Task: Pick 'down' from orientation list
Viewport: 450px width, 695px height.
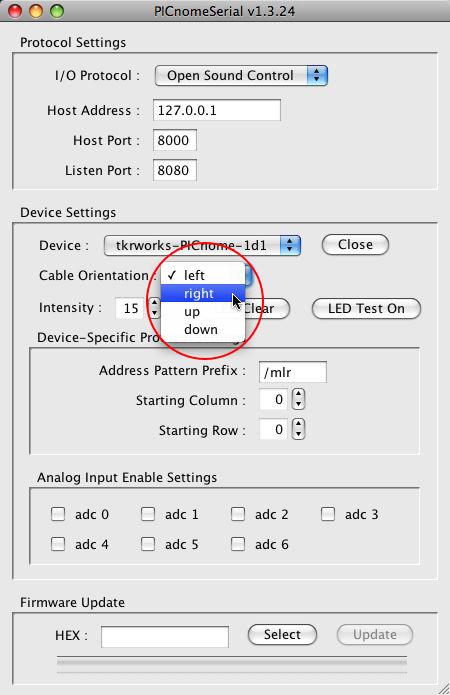Action: 203,330
